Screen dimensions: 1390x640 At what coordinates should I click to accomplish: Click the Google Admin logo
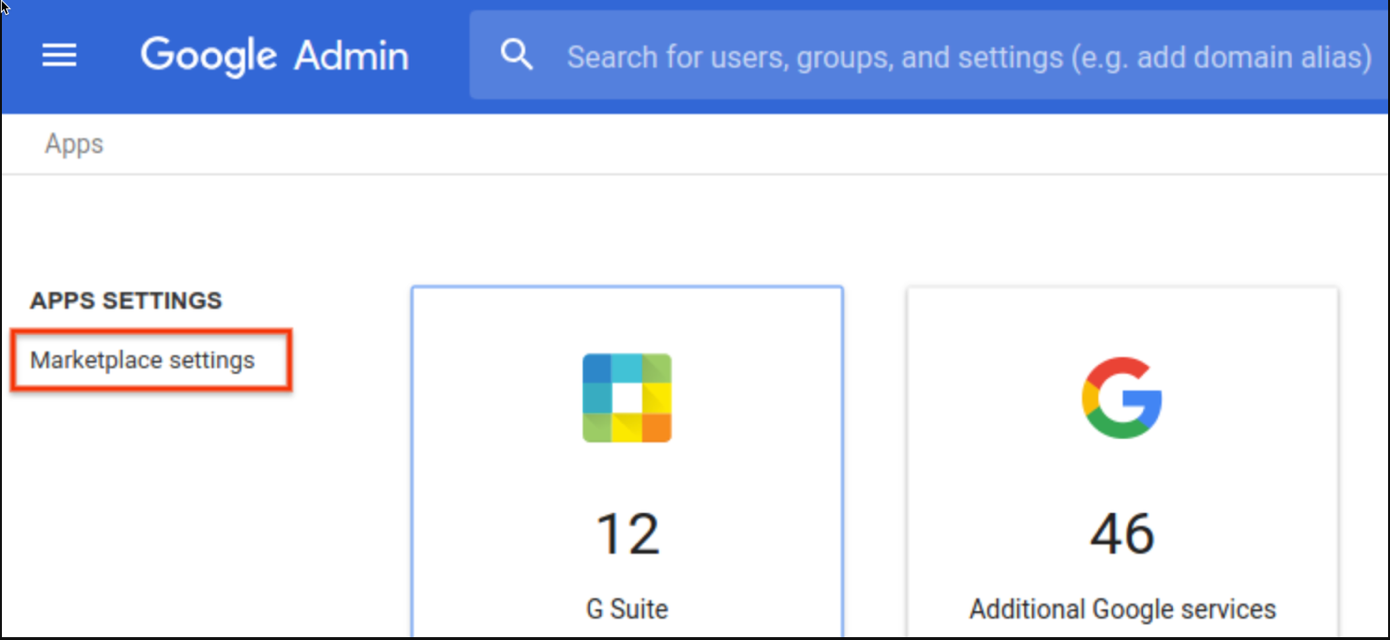(274, 56)
